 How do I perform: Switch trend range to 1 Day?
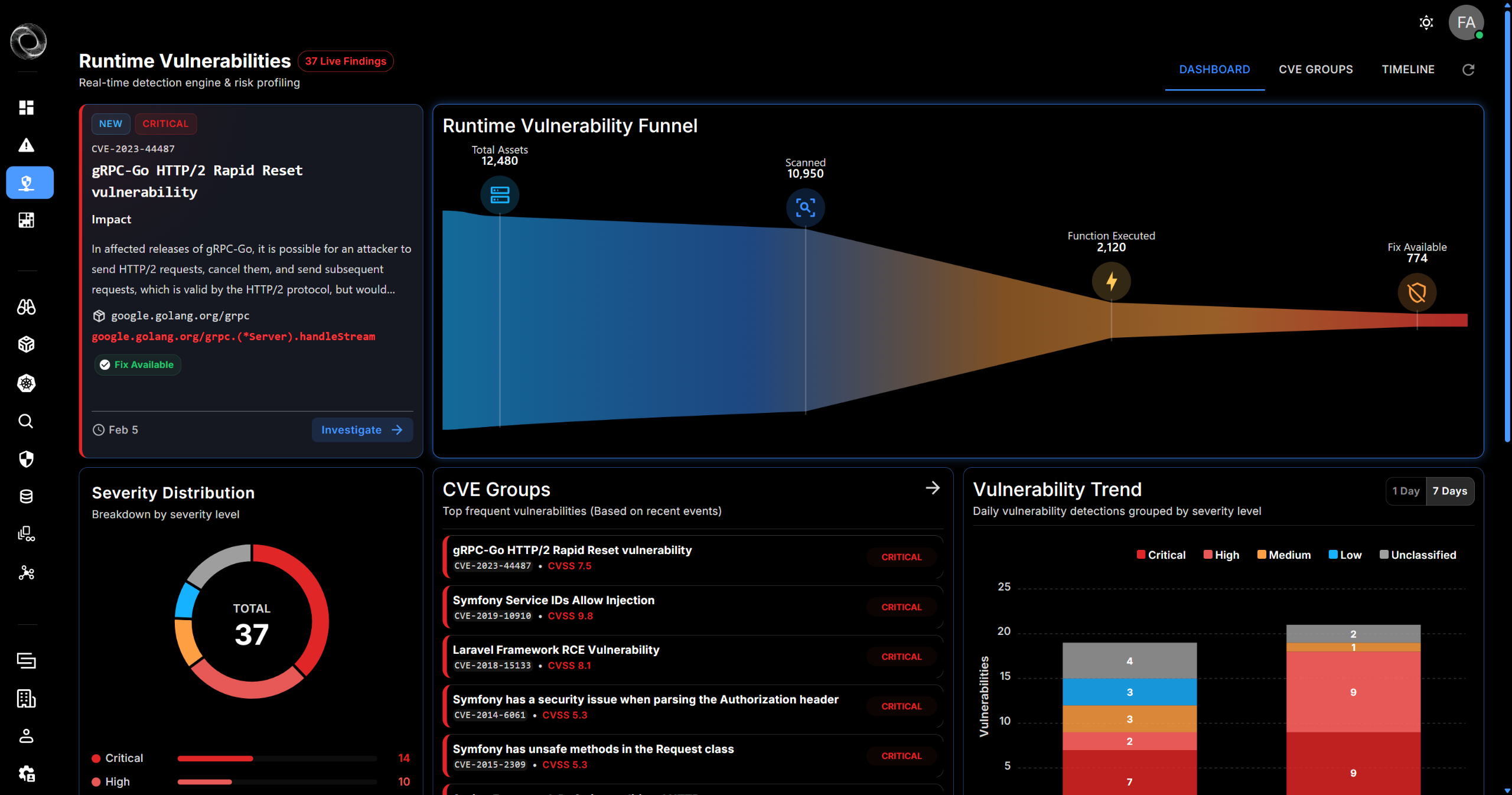(1405, 491)
